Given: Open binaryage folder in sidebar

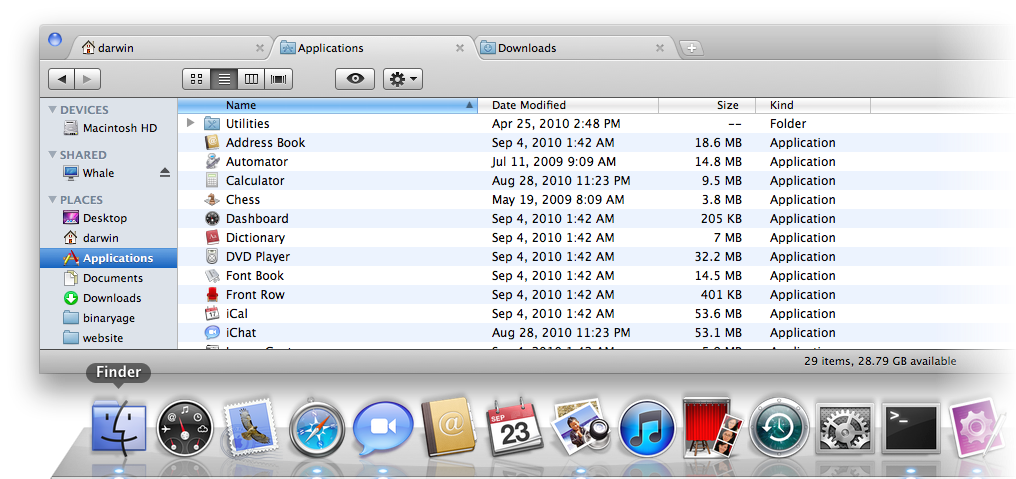Looking at the screenshot, I should tap(109, 318).
